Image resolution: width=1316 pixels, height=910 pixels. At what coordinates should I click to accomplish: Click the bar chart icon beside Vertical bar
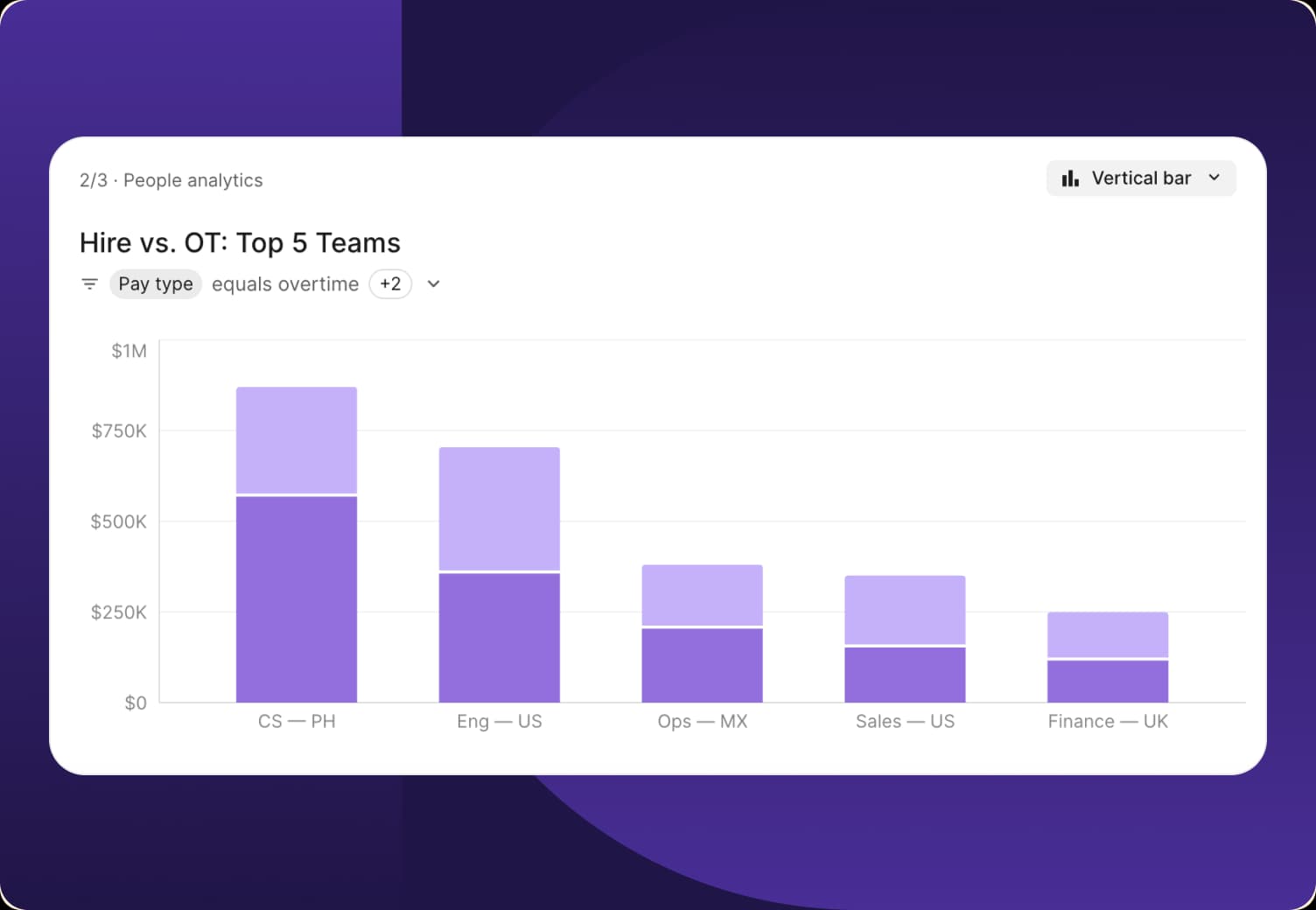(1069, 178)
